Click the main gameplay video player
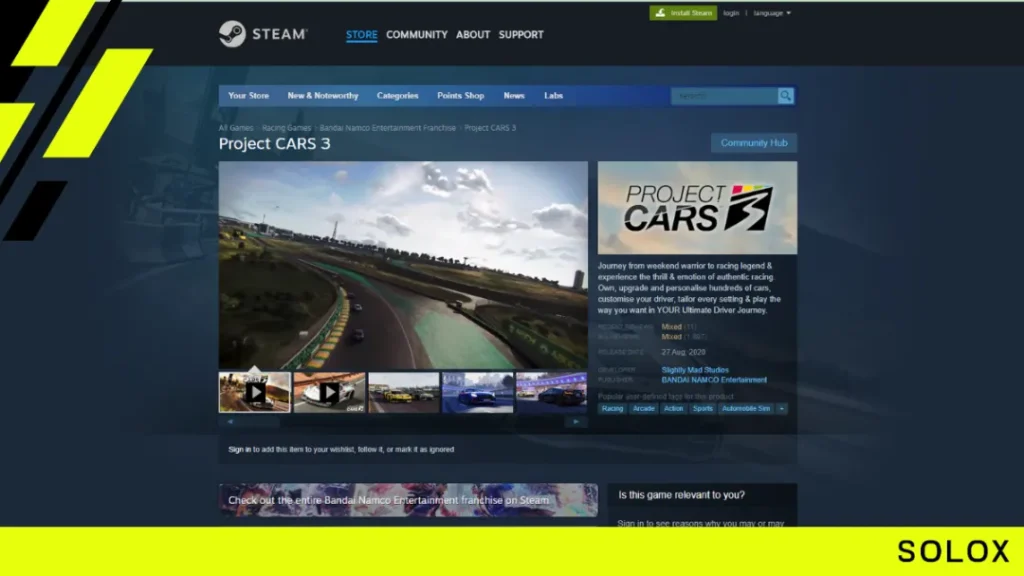This screenshot has width=1024, height=576. [x=403, y=265]
